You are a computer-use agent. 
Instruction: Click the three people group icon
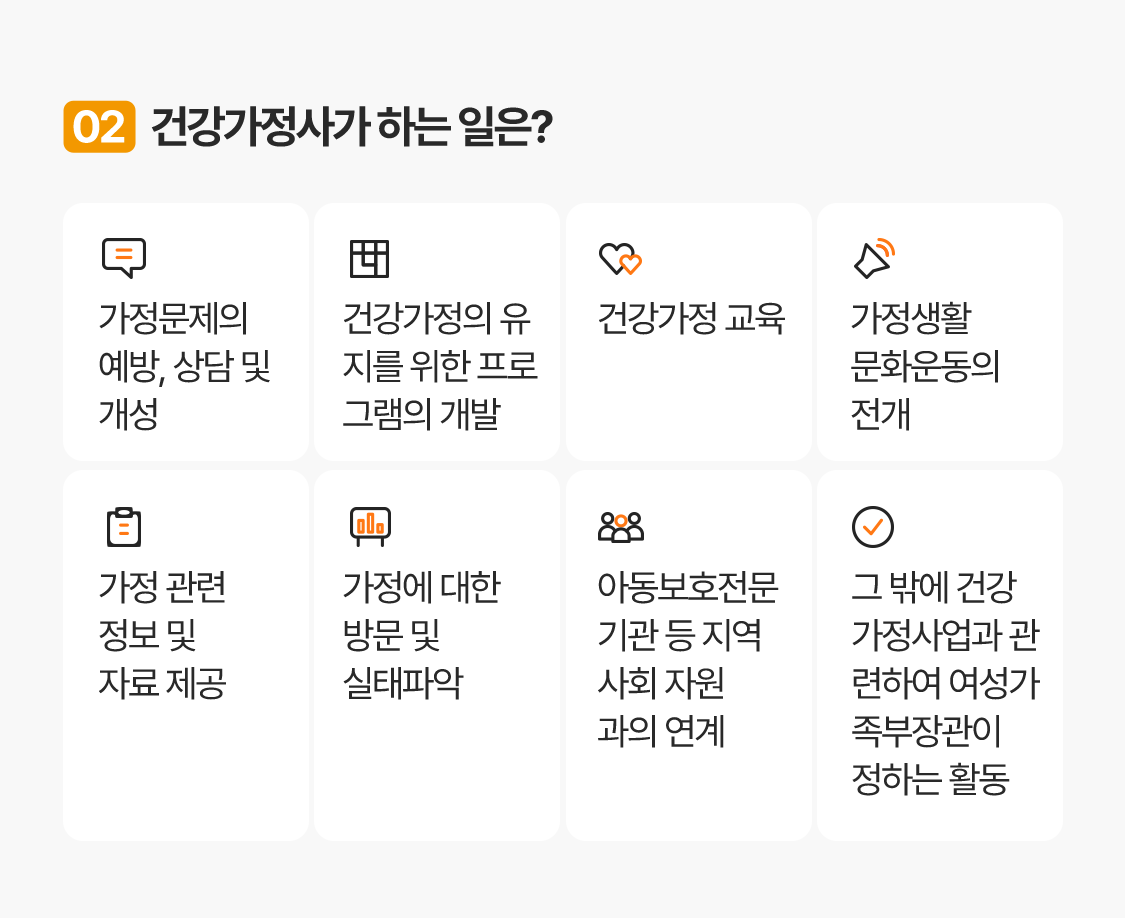621,527
